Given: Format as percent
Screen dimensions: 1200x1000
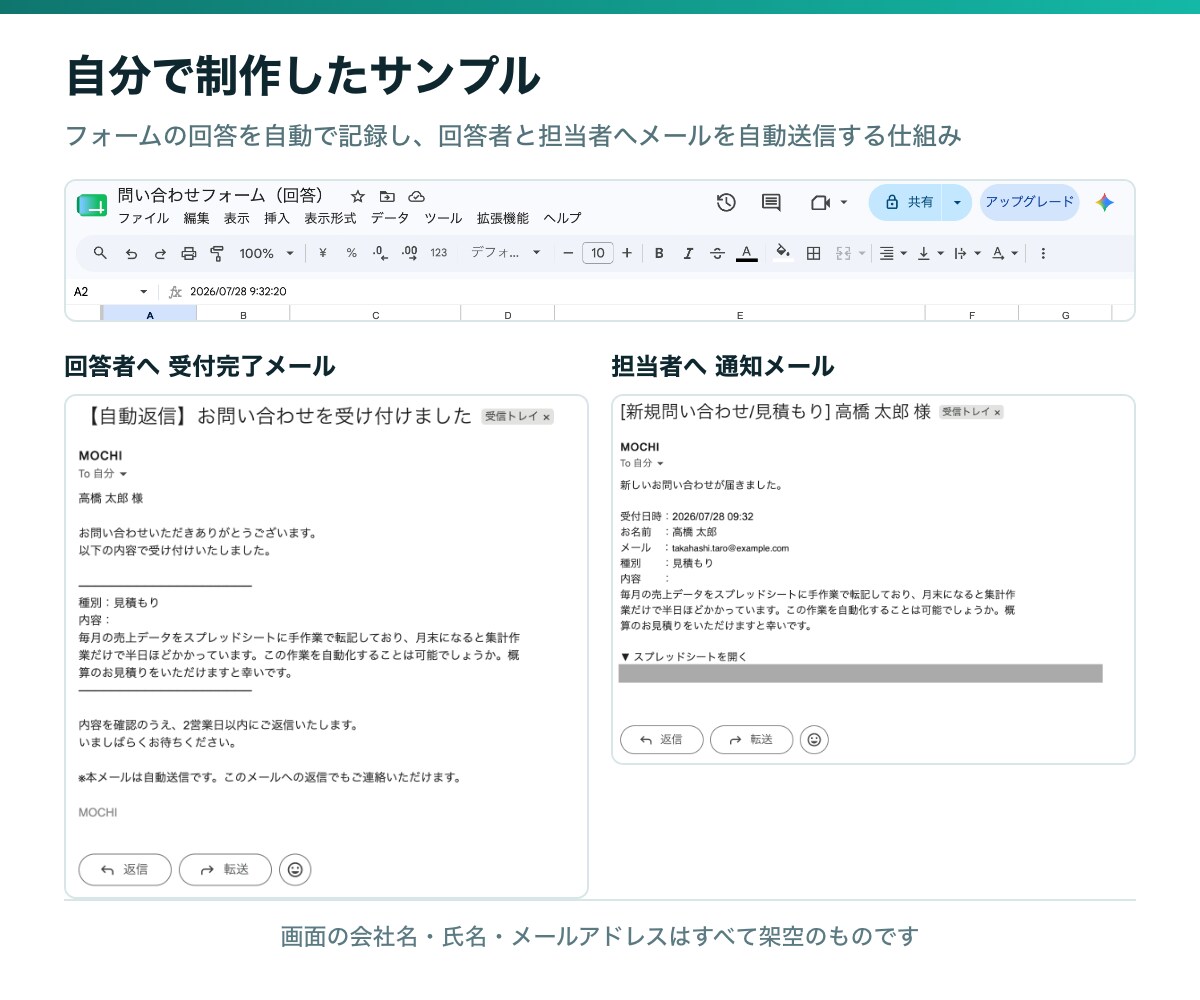Looking at the screenshot, I should tap(352, 253).
